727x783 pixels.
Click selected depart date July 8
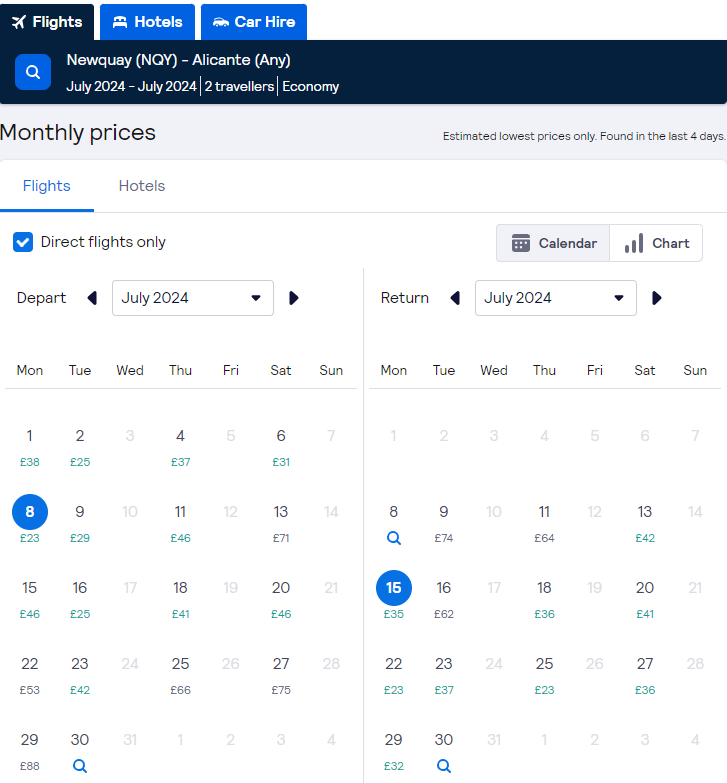pyautogui.click(x=30, y=512)
